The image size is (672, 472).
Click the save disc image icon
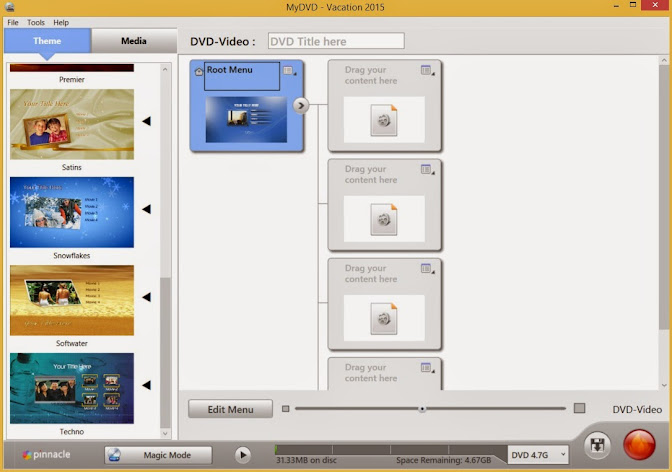pos(597,445)
